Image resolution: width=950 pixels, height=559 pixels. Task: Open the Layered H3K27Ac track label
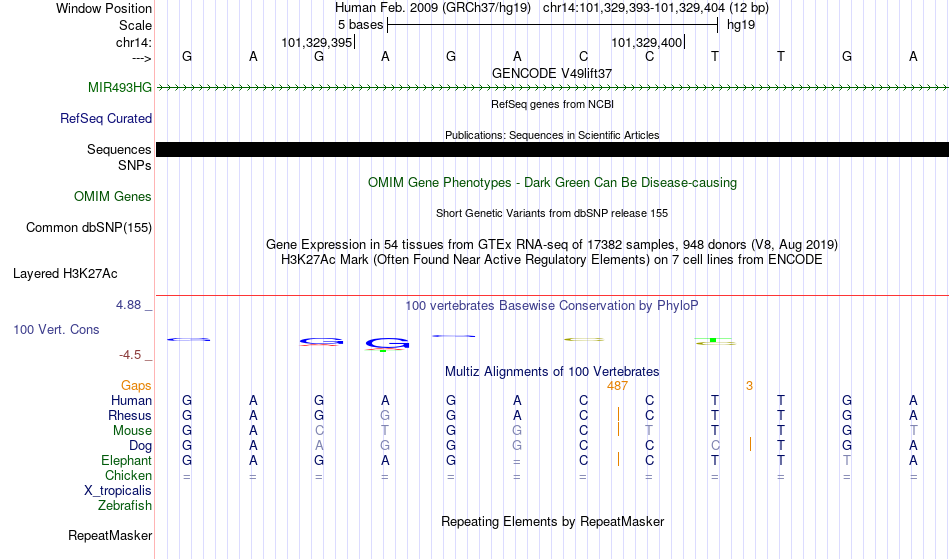click(65, 273)
